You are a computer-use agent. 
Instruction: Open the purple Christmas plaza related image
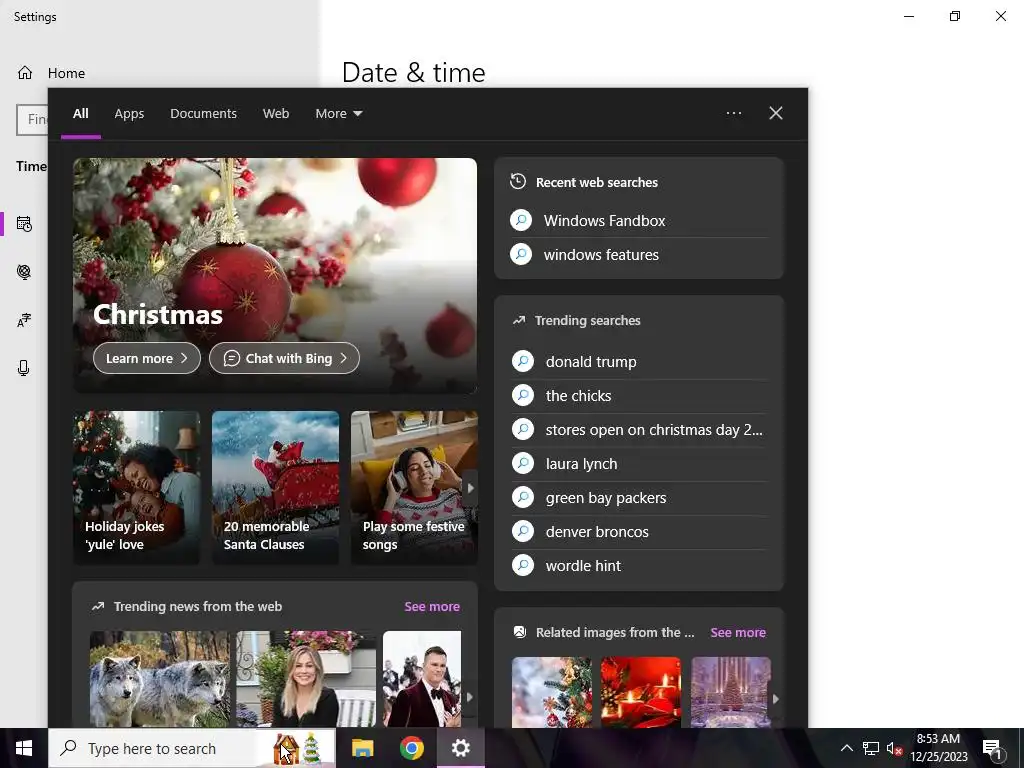731,692
